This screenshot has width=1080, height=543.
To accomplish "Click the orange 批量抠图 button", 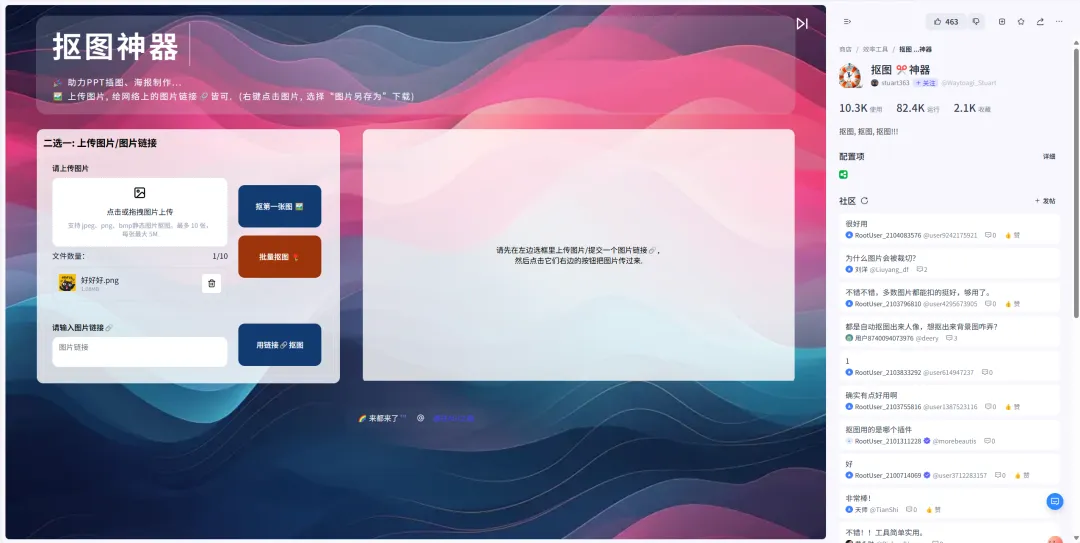I will pyautogui.click(x=279, y=257).
